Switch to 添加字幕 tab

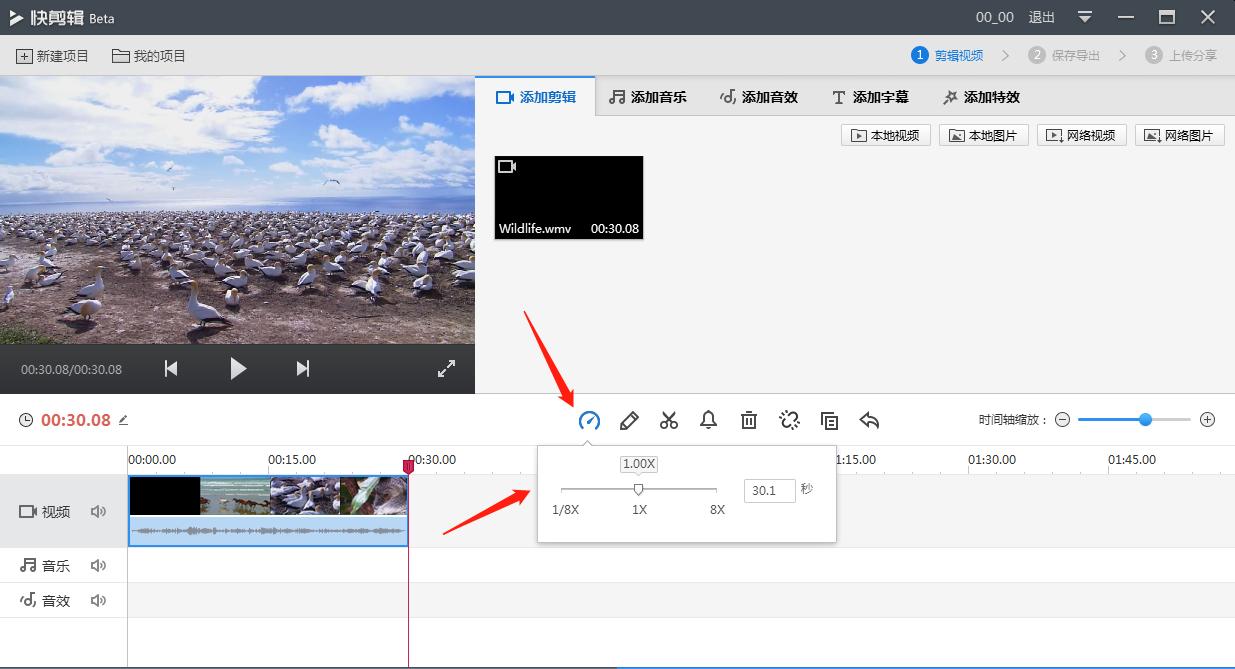click(x=870, y=97)
